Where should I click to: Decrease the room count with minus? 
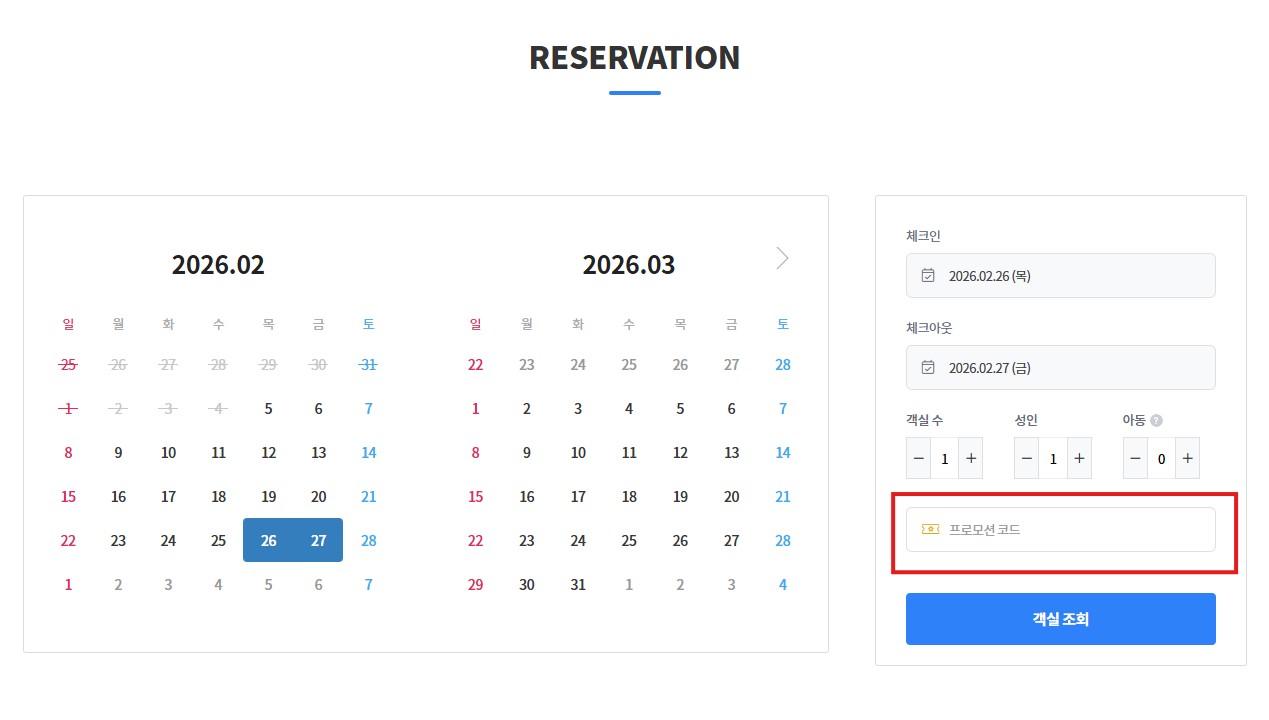(x=919, y=458)
